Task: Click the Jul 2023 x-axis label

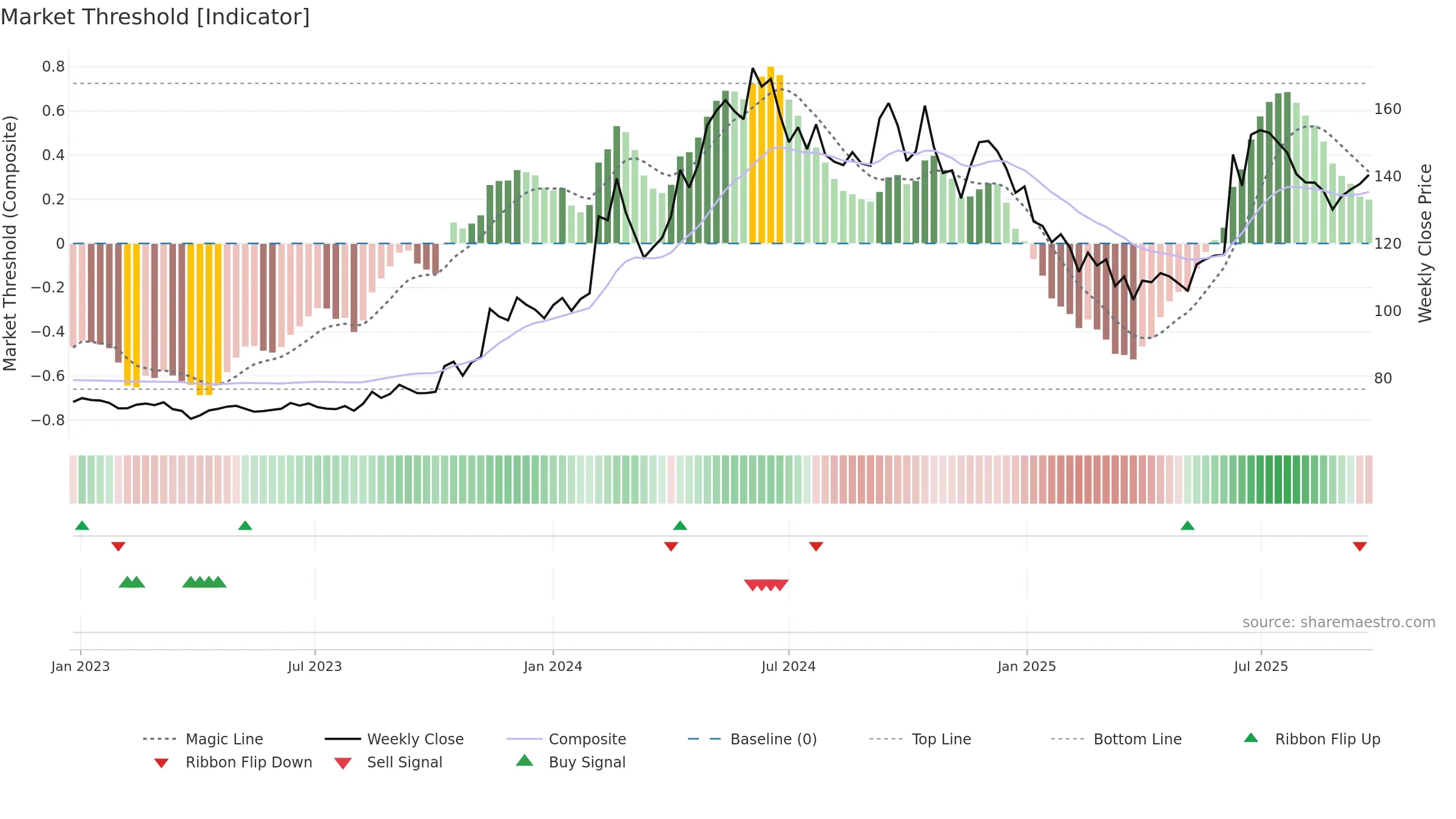Action: pos(315,667)
